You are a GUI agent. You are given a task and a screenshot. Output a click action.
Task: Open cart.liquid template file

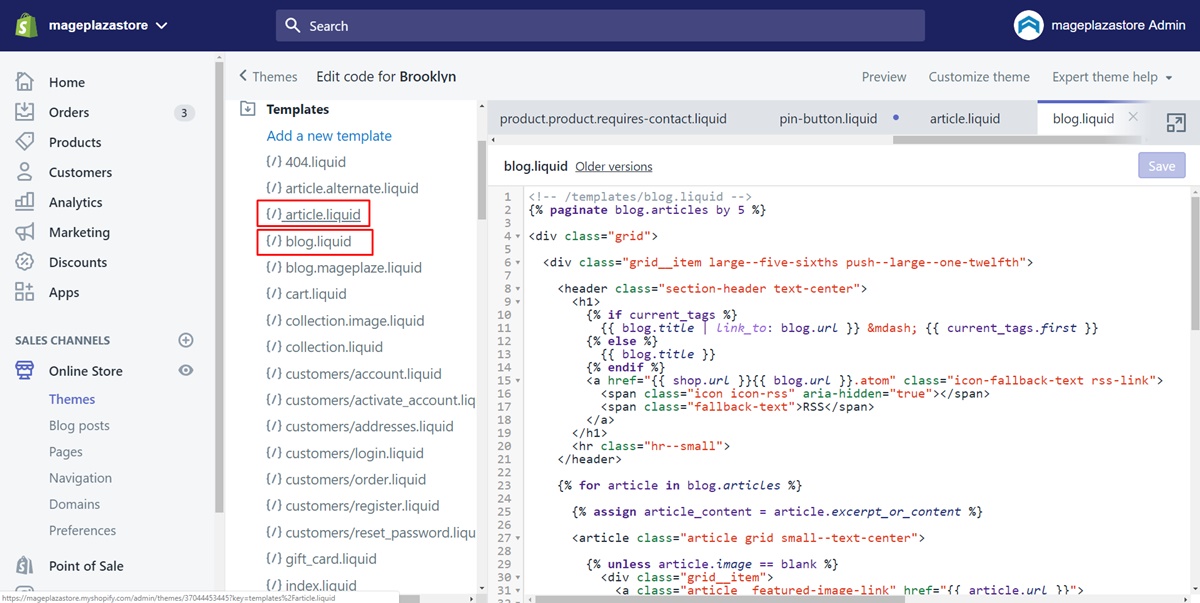(x=306, y=294)
